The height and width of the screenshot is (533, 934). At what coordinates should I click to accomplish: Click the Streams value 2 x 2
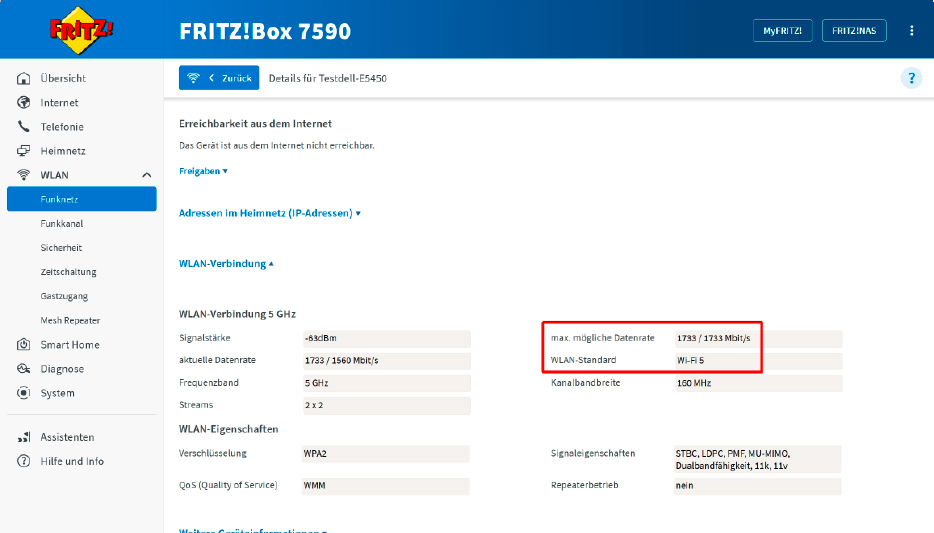click(x=387, y=405)
